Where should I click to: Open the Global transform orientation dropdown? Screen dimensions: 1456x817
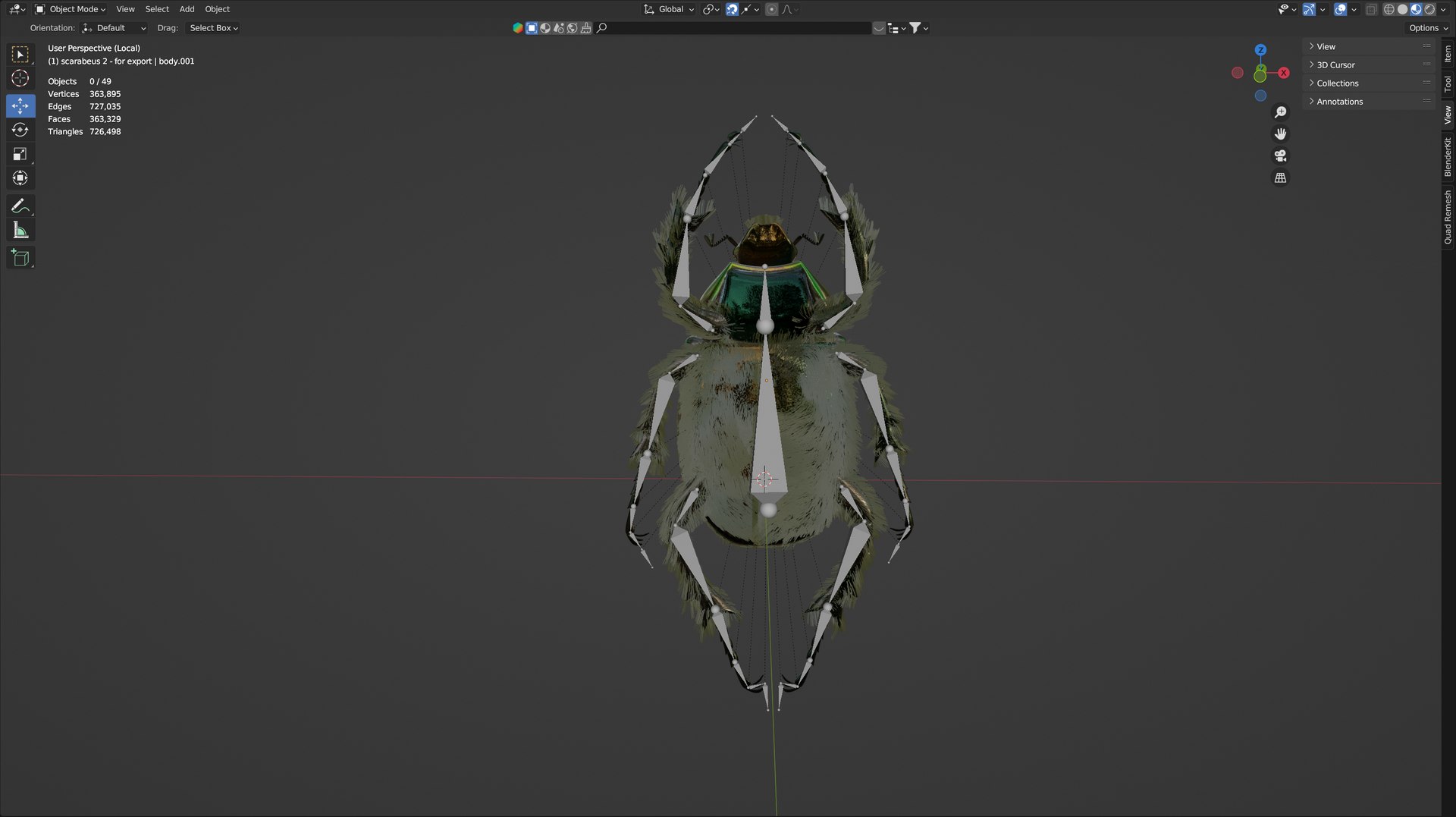(669, 9)
